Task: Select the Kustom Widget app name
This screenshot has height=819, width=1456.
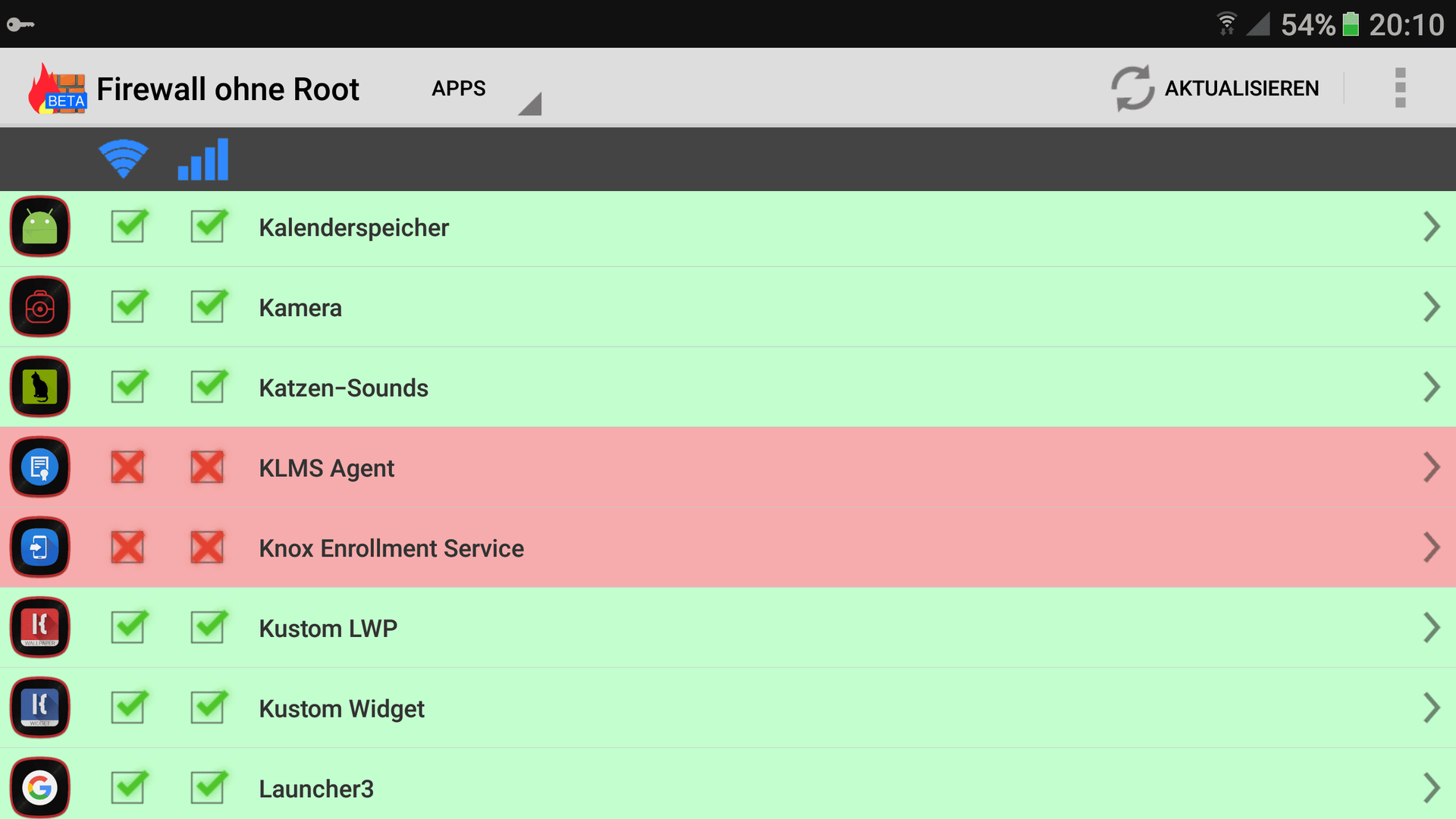Action: (x=341, y=709)
